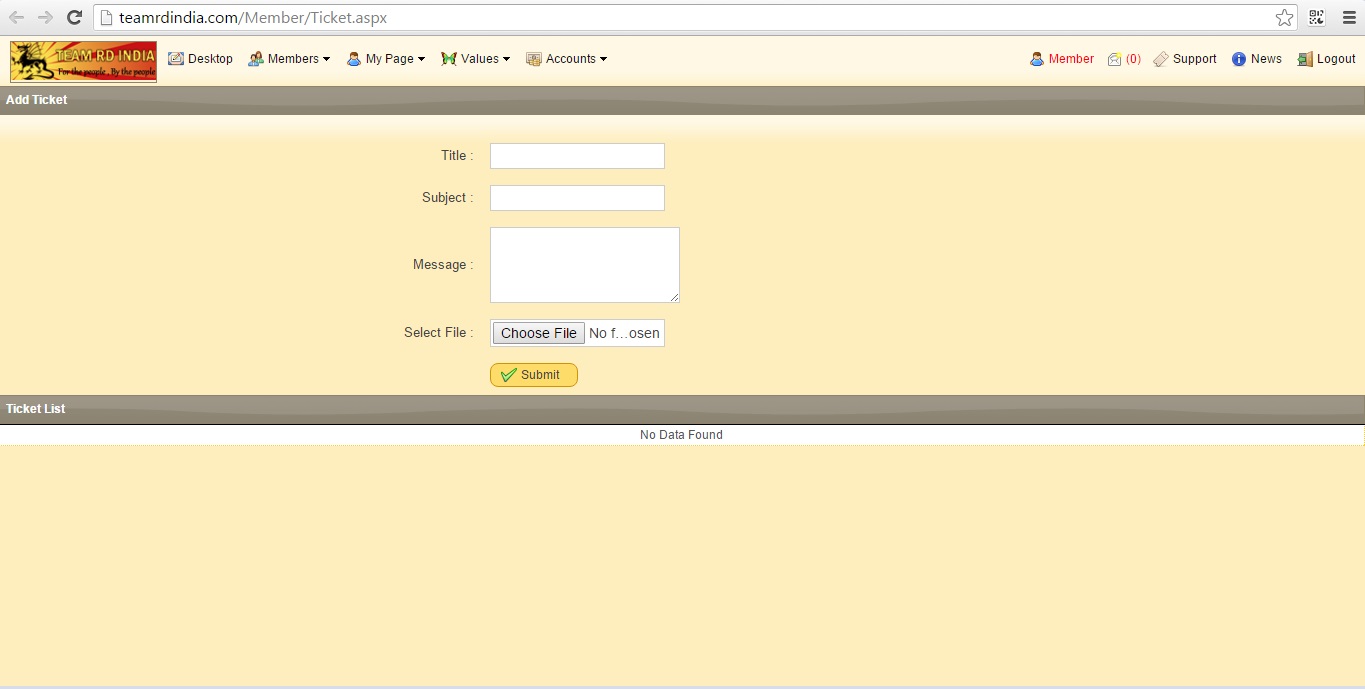Focus the Title text field

point(577,156)
